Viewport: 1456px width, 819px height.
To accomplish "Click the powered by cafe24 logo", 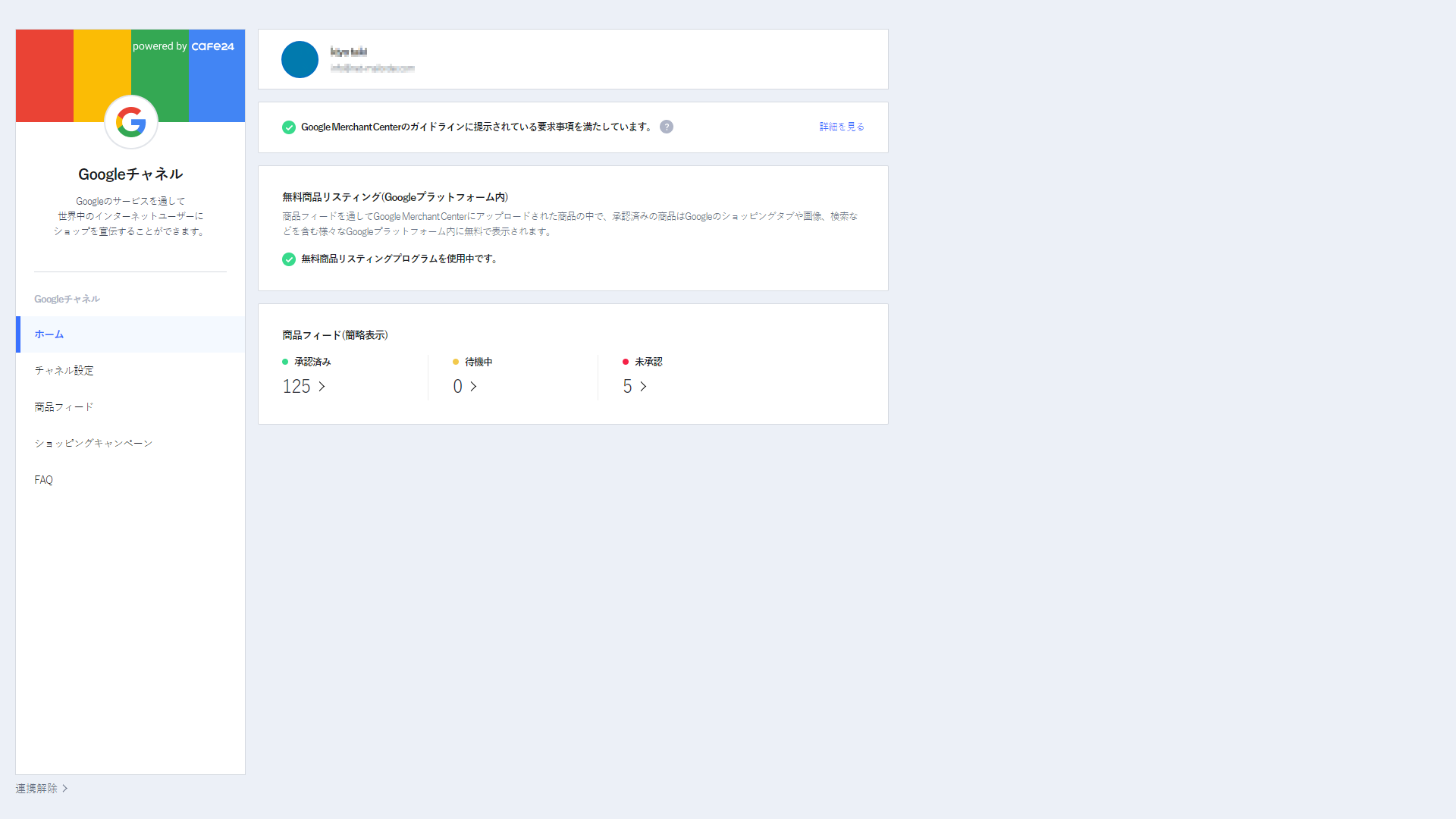I will click(x=184, y=46).
